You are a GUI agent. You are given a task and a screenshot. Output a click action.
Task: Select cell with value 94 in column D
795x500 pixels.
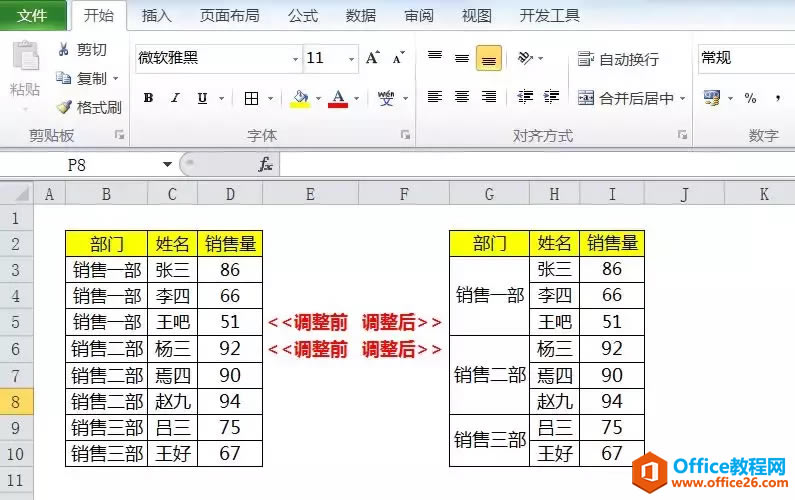[230, 402]
